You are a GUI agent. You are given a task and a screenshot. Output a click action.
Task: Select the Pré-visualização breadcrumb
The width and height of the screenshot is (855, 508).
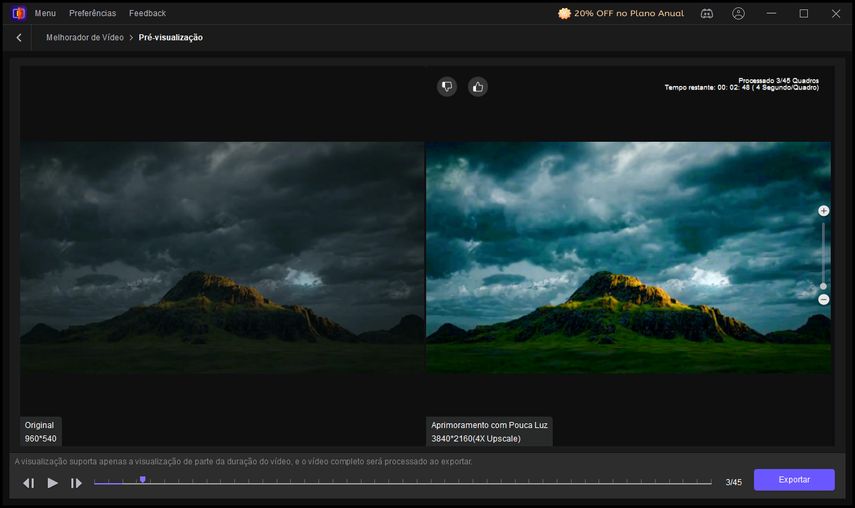click(171, 38)
